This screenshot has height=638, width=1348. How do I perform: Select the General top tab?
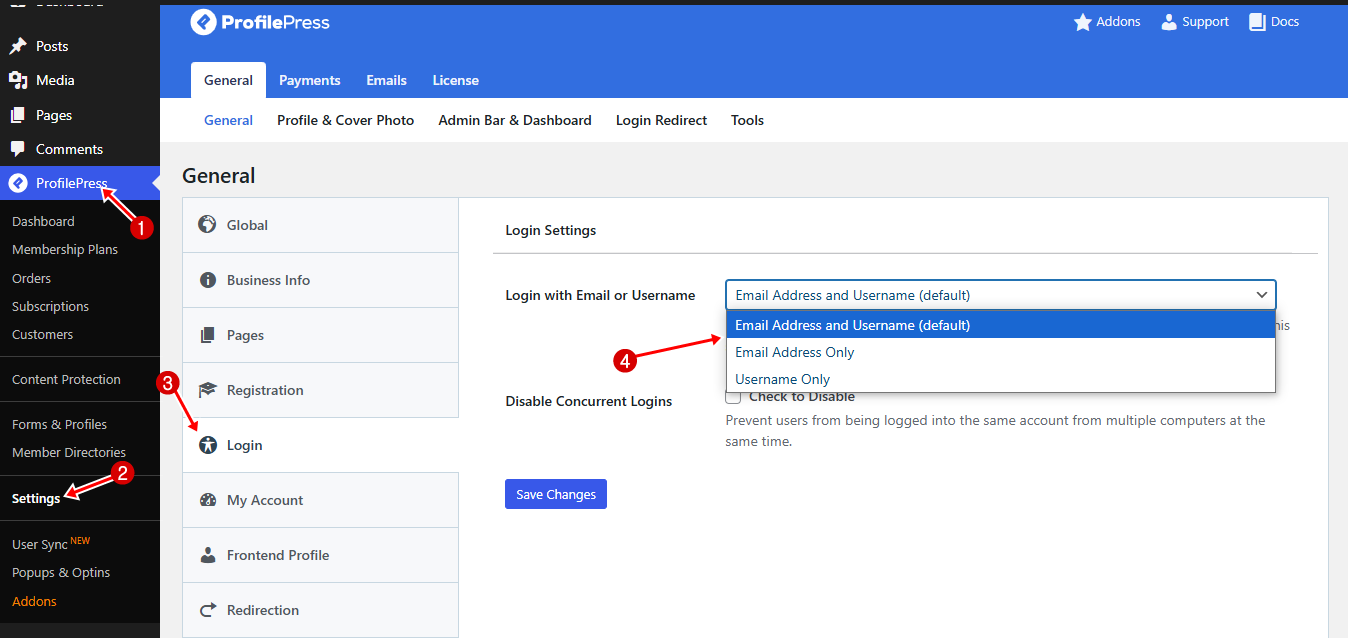228,80
